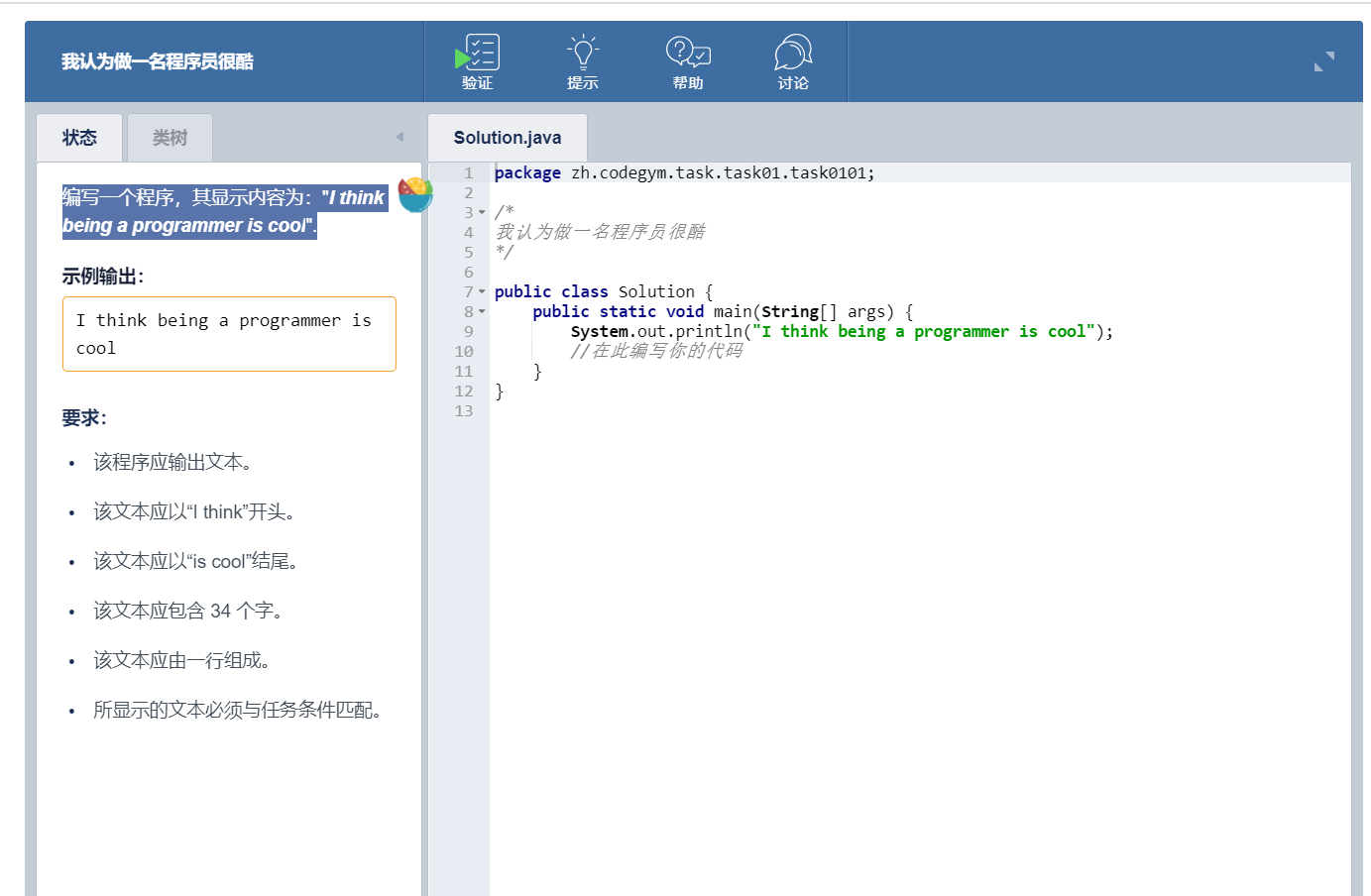Click the public class Solution line

(604, 291)
